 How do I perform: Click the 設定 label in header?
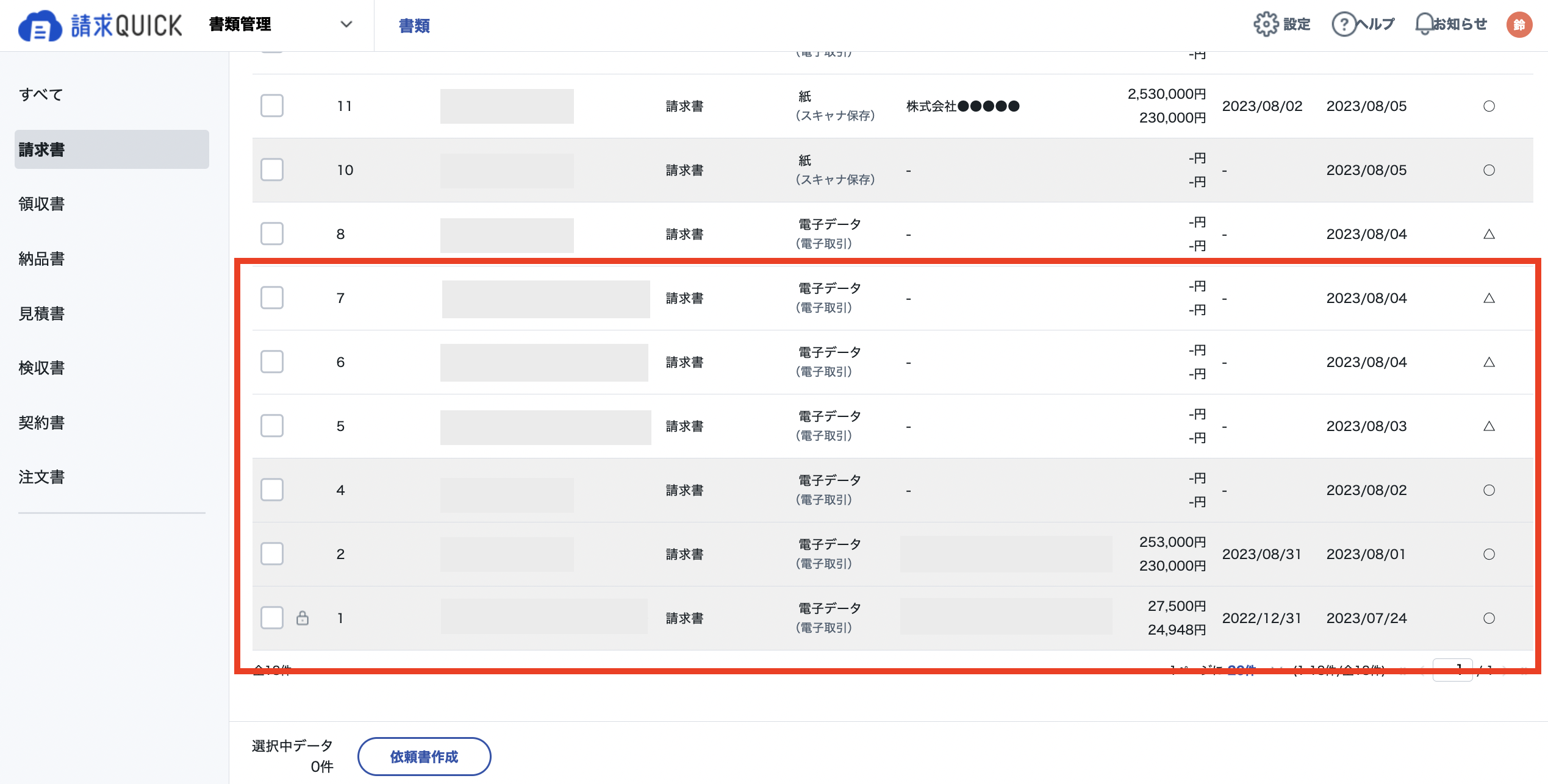coord(1297,24)
